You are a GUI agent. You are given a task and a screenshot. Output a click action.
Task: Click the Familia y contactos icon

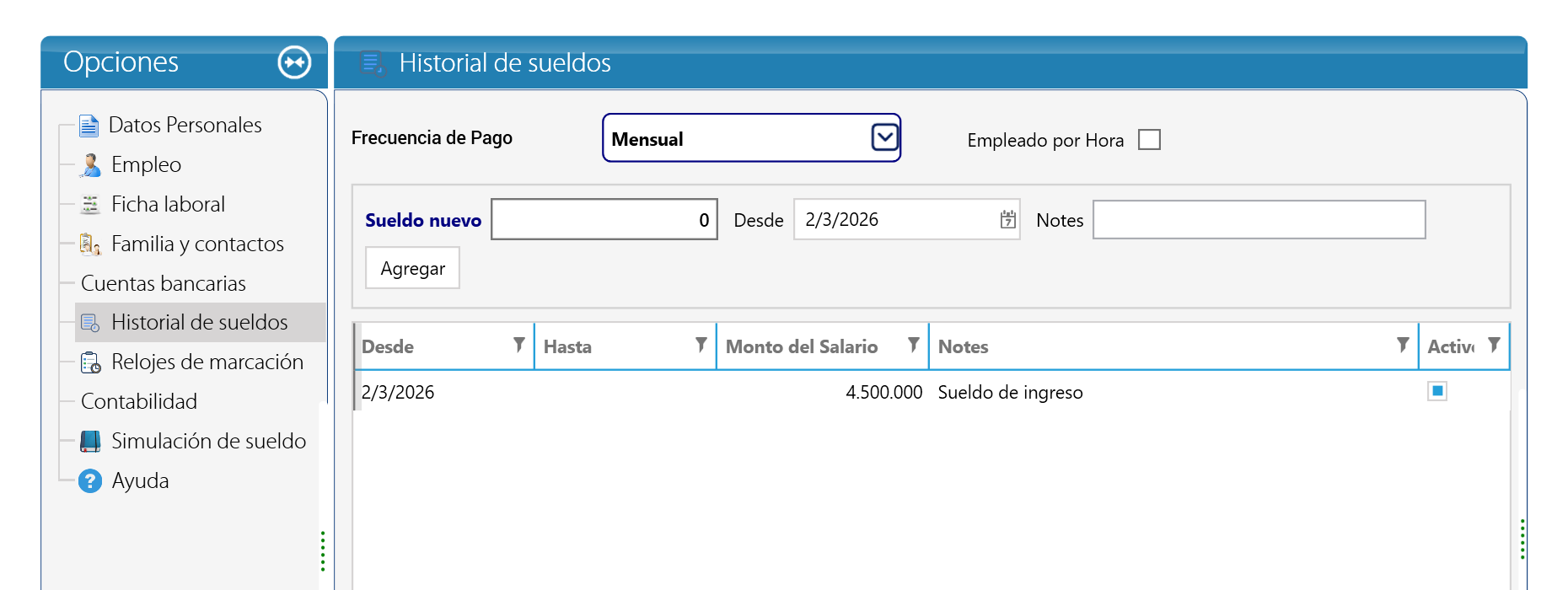(90, 244)
